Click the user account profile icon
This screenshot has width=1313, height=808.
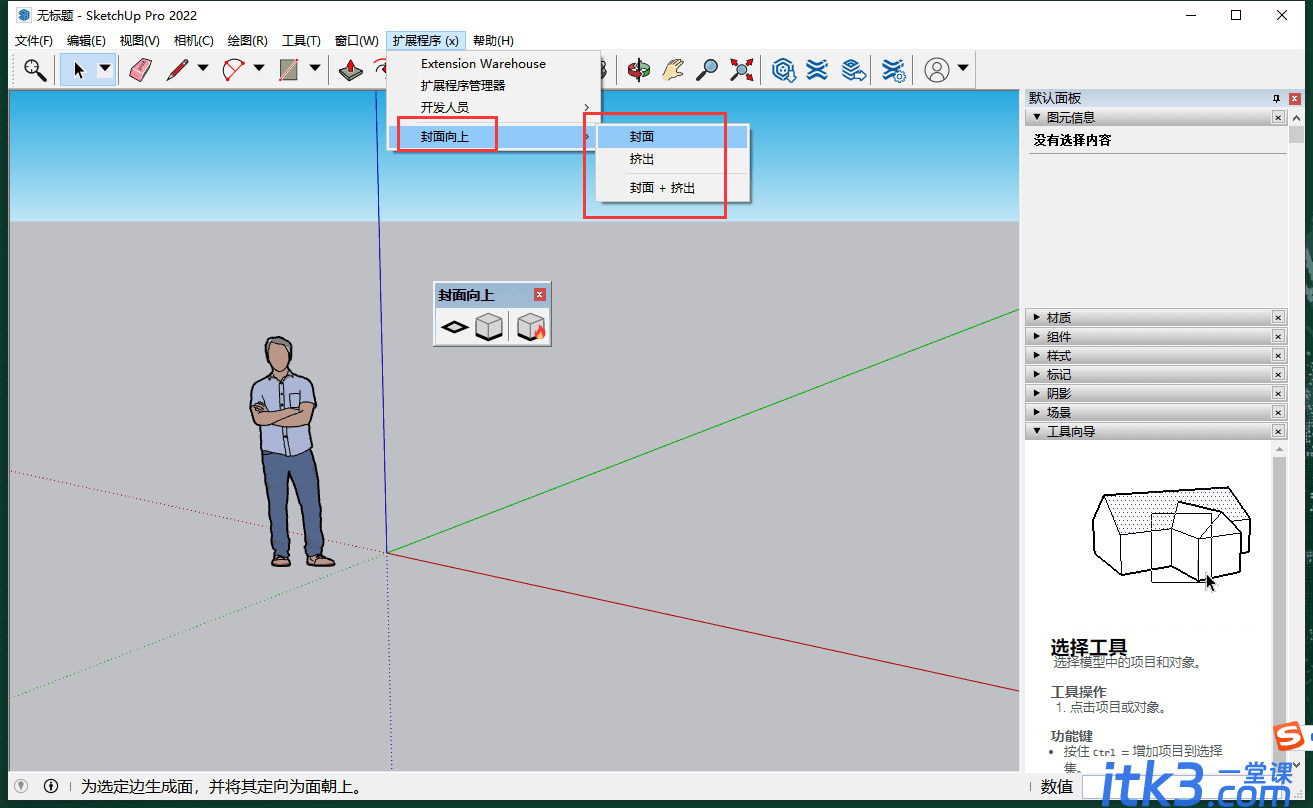click(937, 69)
